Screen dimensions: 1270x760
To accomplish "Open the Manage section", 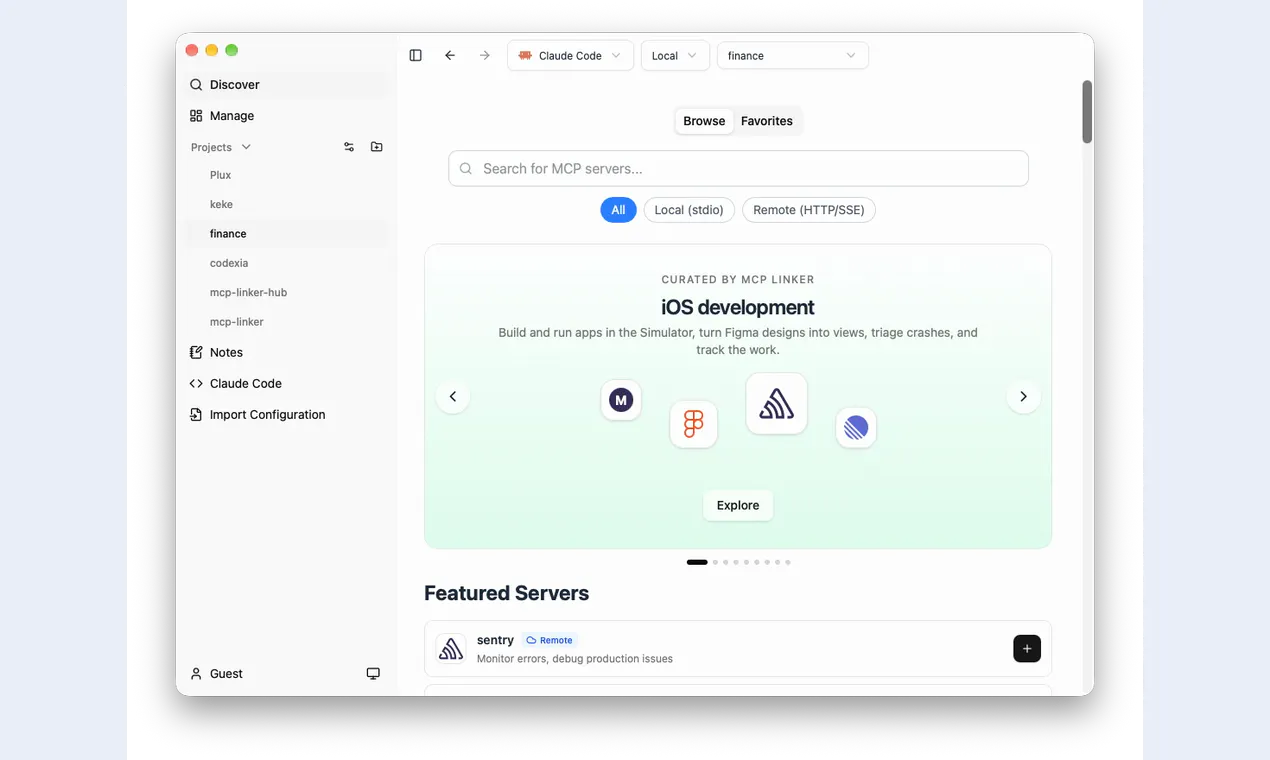I will coord(286,116).
